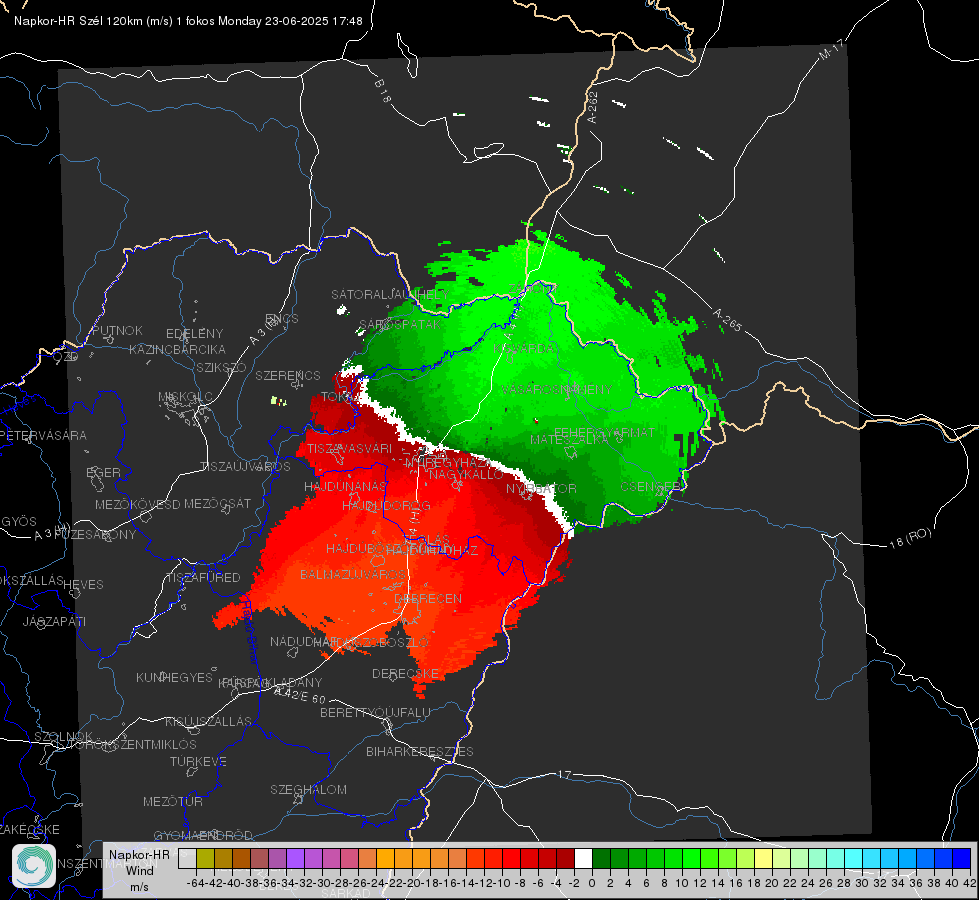
Task: Click the BERETTYÓÚJFALU label
Action: pyautogui.click(x=375, y=713)
